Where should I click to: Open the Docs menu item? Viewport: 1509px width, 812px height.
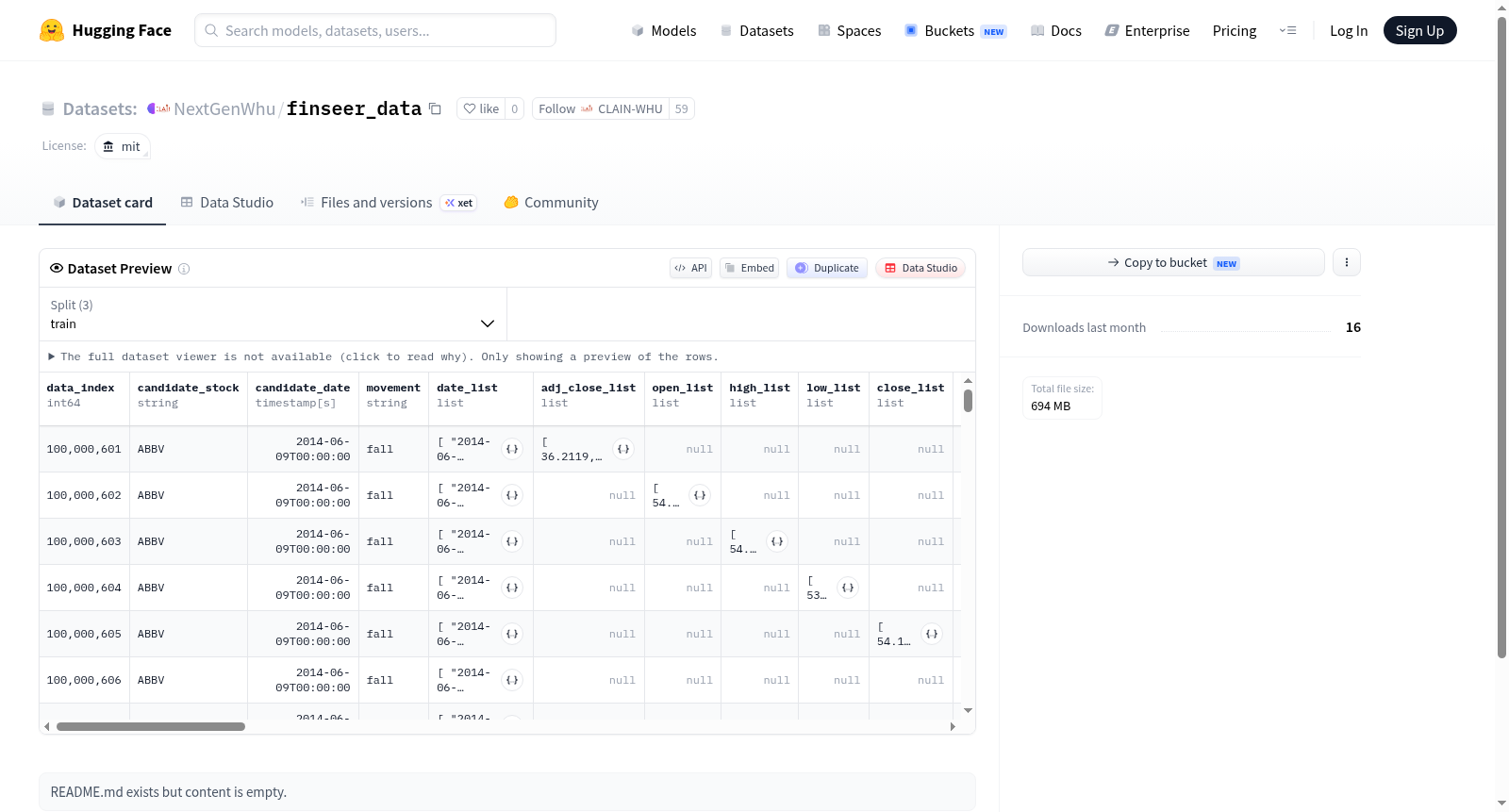click(1055, 30)
